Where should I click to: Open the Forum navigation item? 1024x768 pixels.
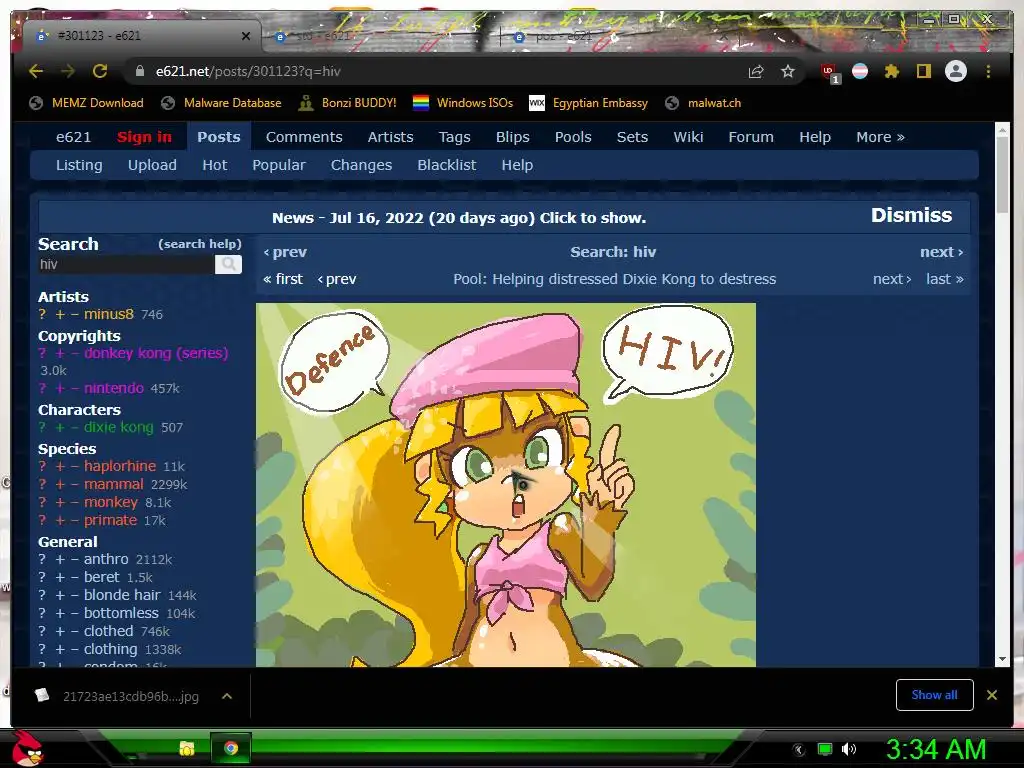click(x=750, y=137)
